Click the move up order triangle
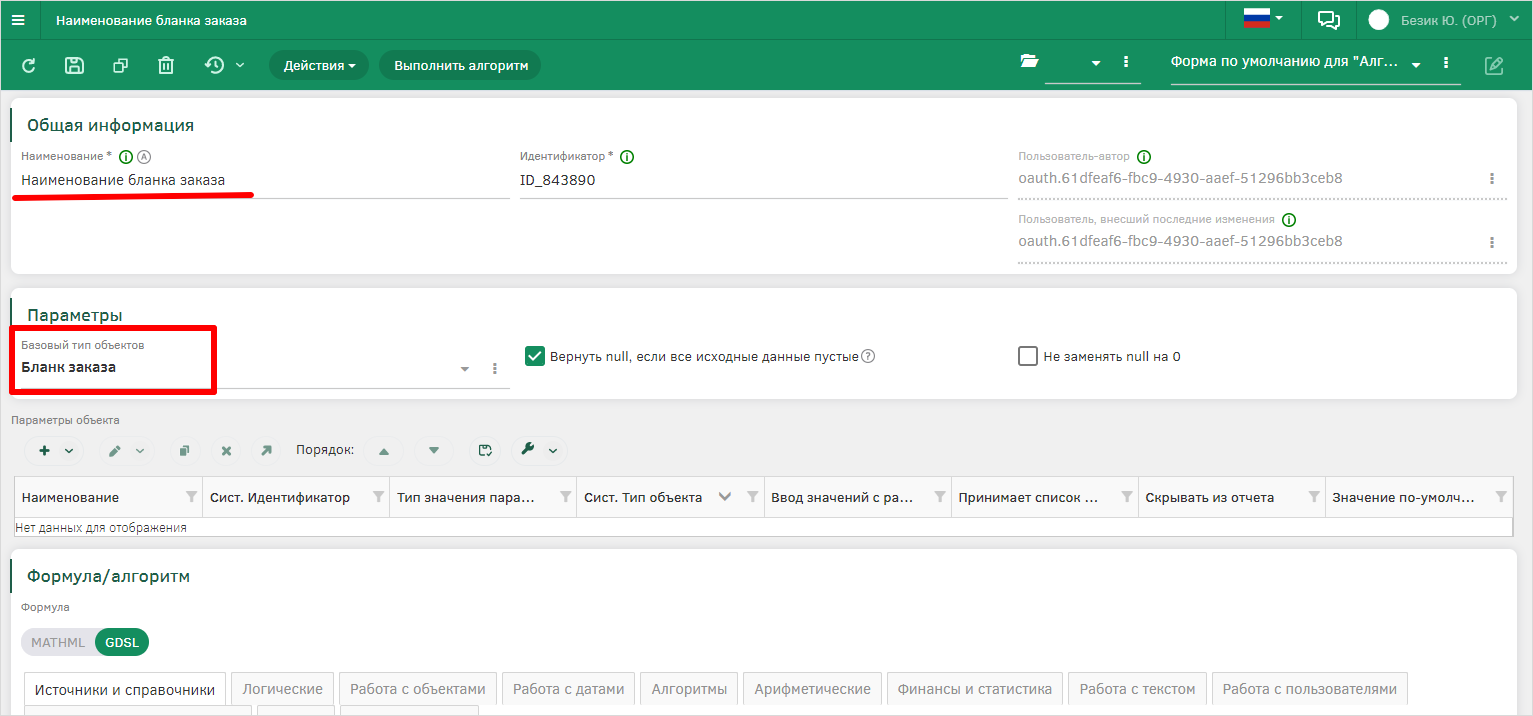 click(384, 451)
